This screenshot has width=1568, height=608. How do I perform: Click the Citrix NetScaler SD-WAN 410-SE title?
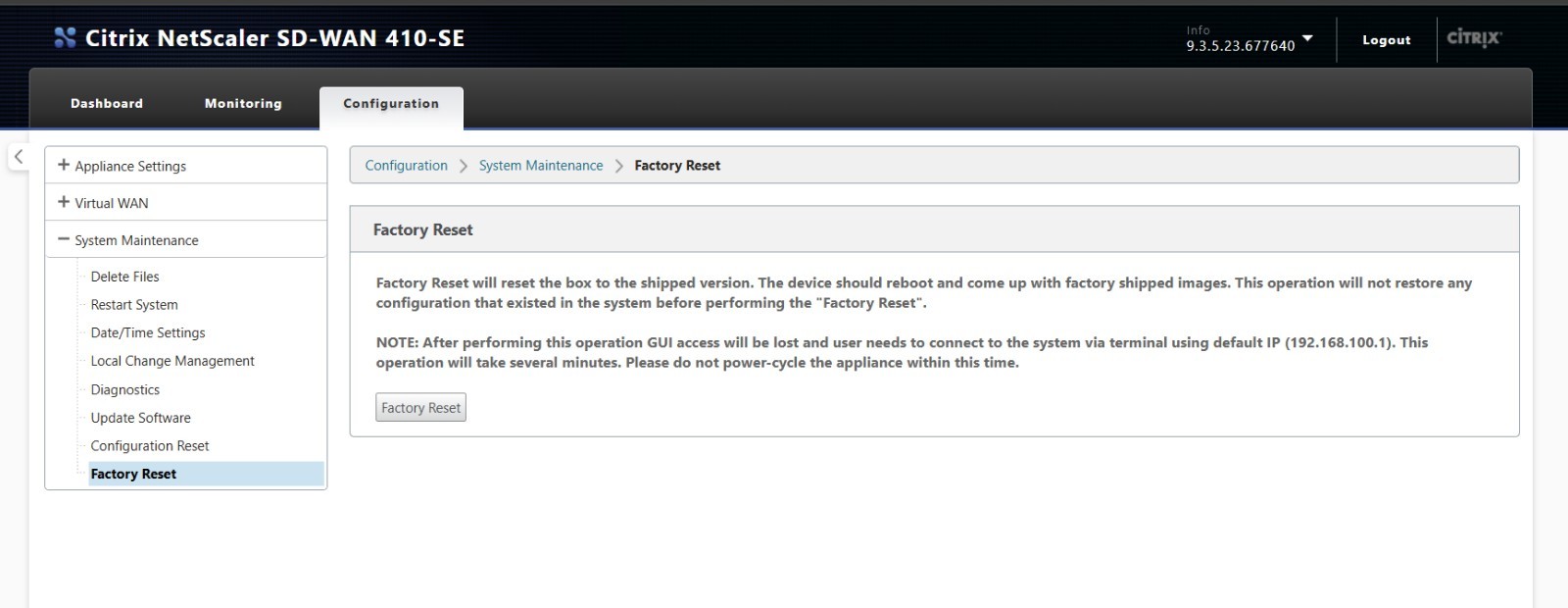click(274, 38)
